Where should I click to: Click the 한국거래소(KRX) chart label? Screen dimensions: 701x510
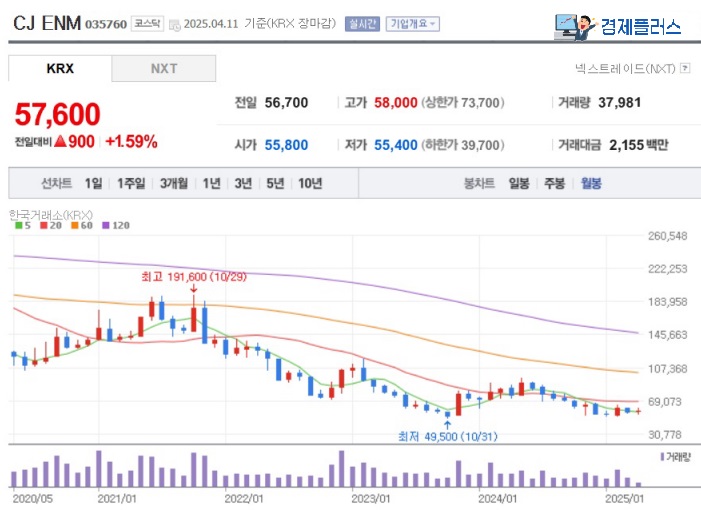tap(51, 215)
